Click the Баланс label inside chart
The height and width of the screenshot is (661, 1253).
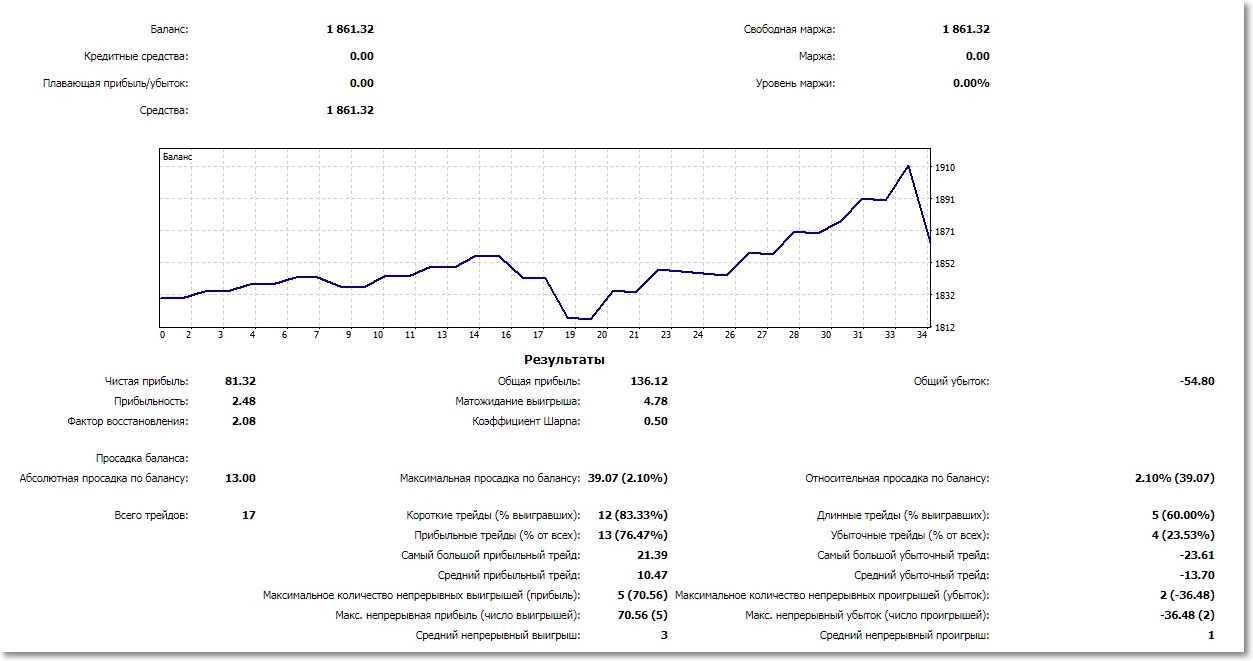pyautogui.click(x=178, y=157)
